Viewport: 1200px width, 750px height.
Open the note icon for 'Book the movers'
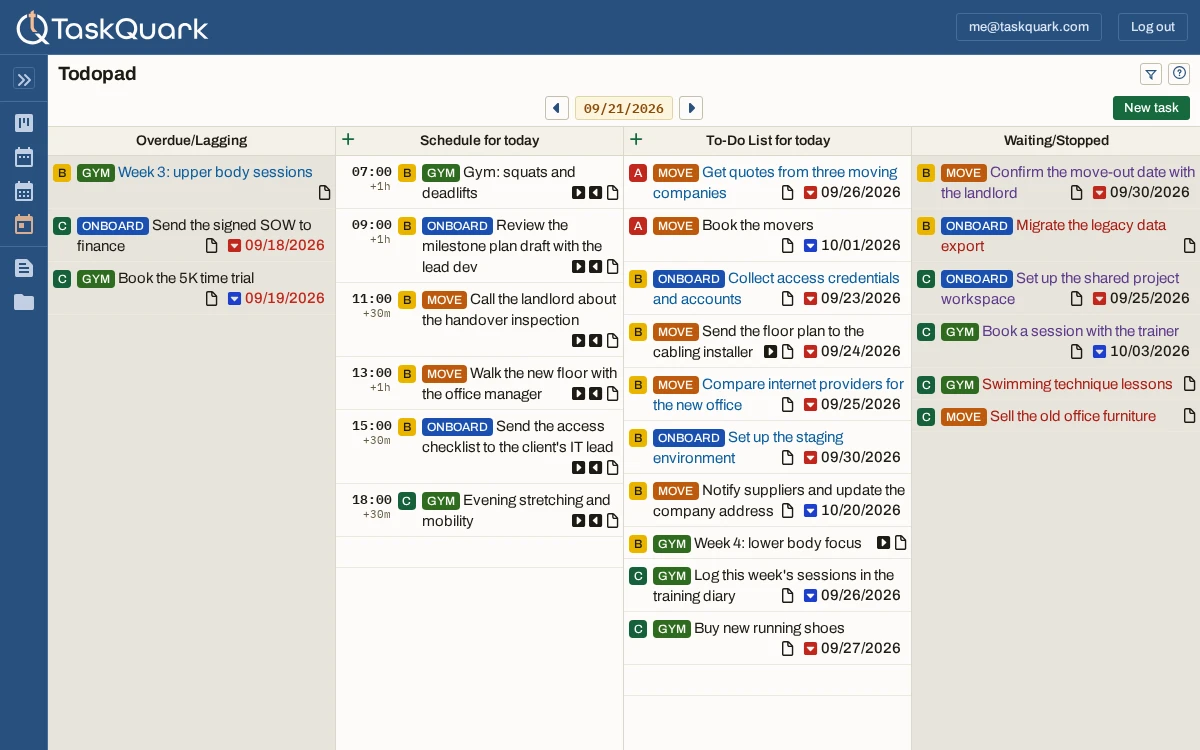787,246
